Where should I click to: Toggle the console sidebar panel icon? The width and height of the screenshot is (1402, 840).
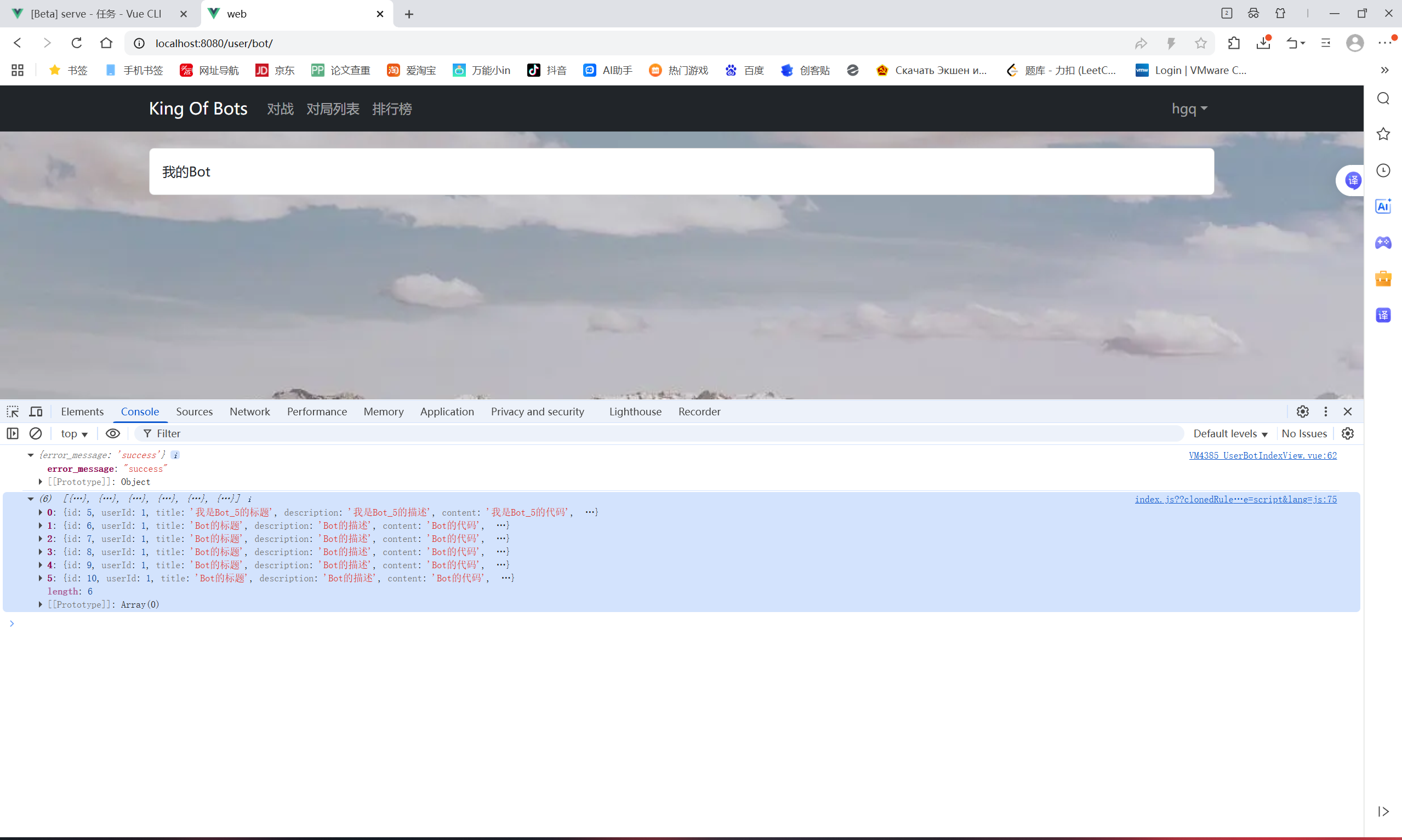point(13,433)
